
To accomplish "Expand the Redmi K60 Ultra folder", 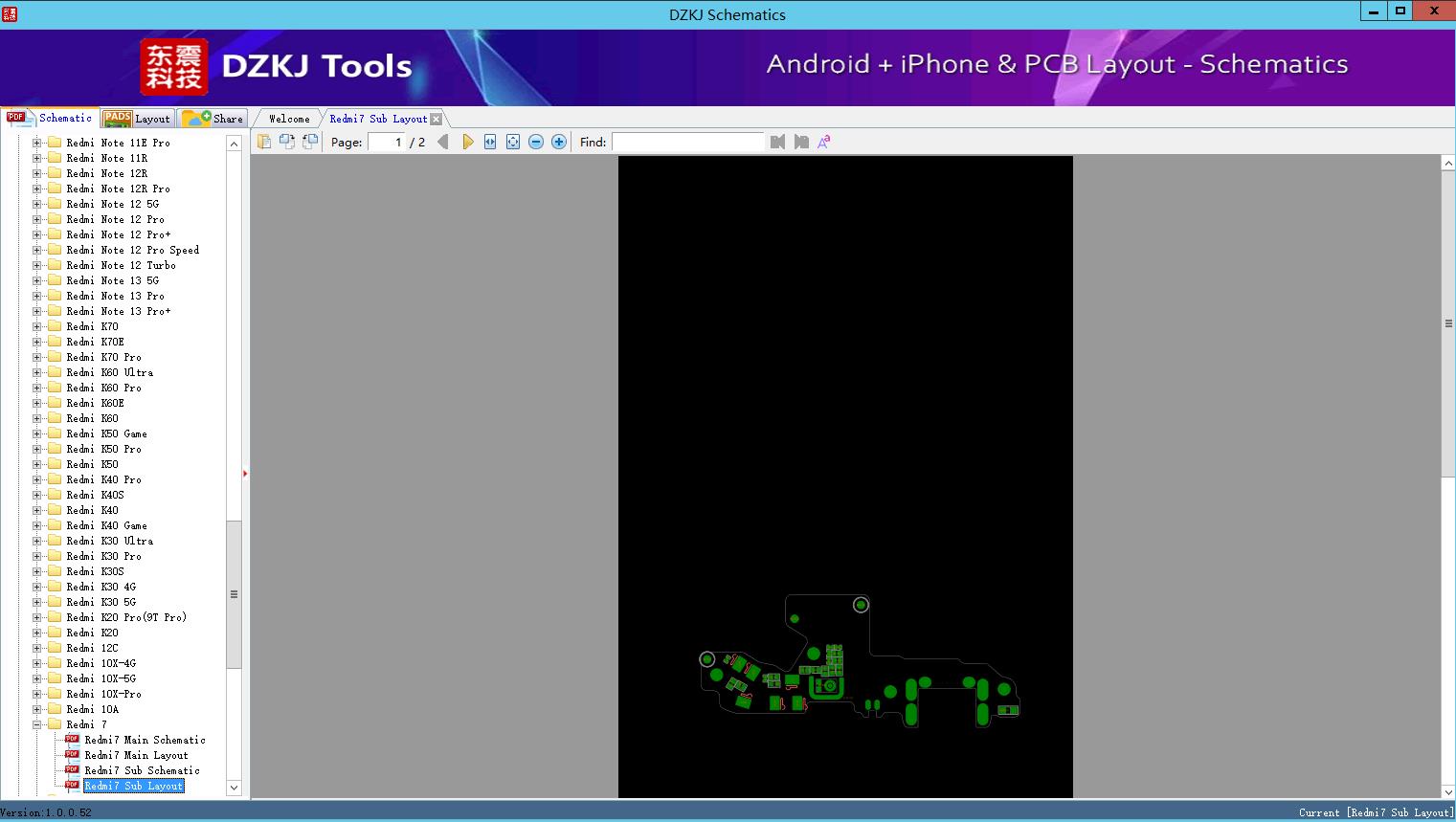I will 36,372.
